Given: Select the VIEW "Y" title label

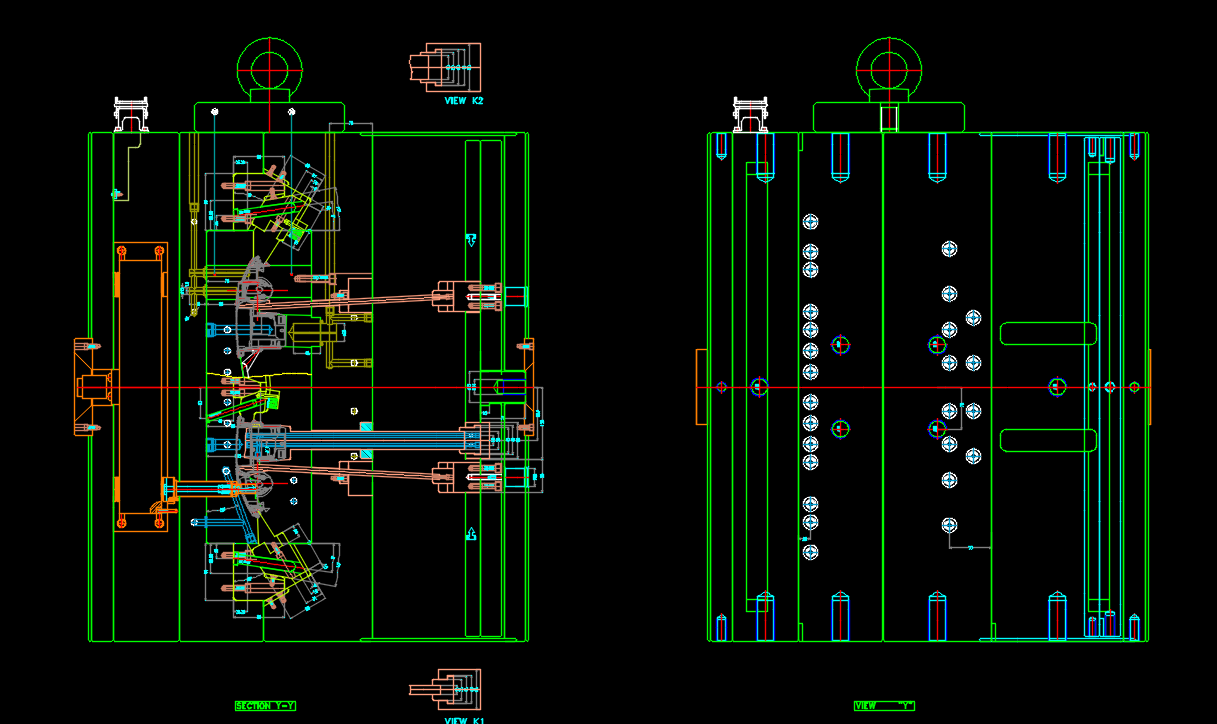Looking at the screenshot, I should pos(884,706).
